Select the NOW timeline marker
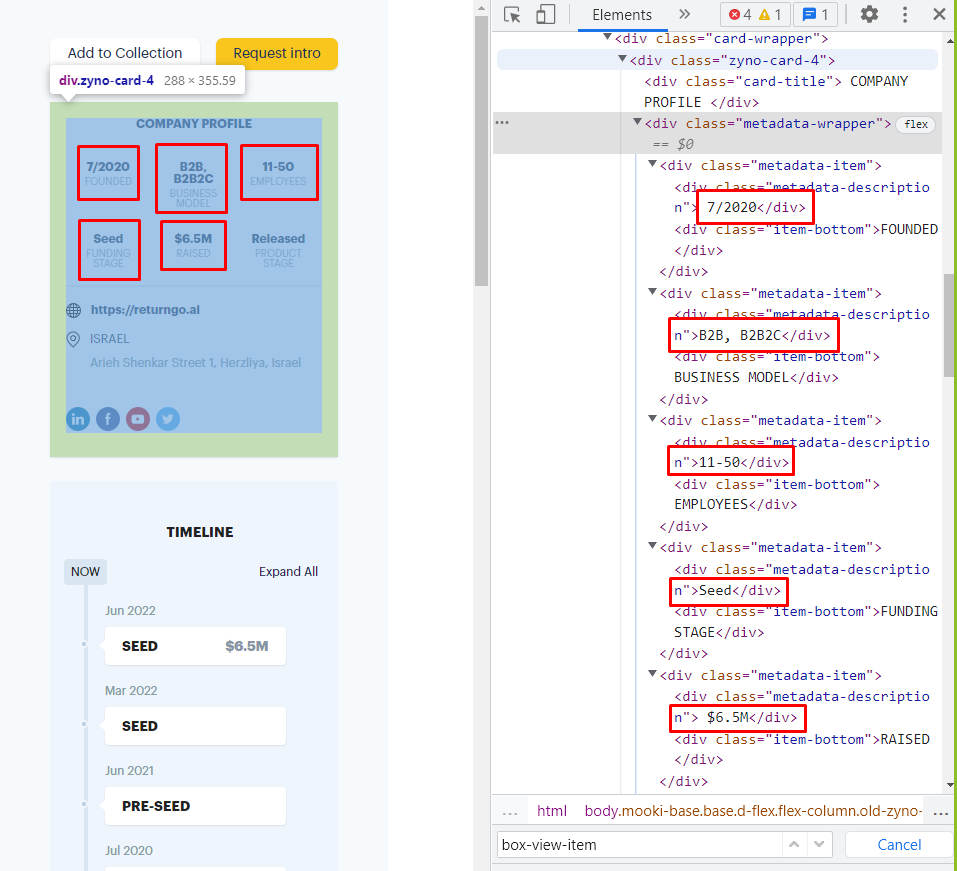 85,571
